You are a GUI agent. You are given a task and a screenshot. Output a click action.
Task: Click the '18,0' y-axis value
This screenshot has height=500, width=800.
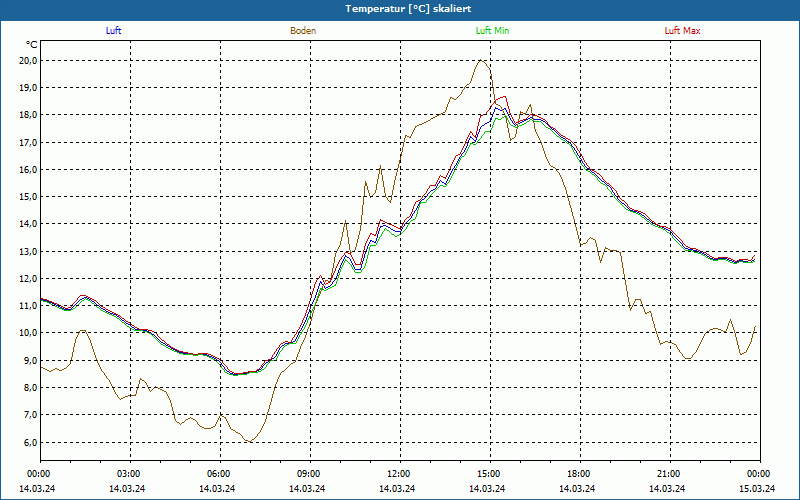(28, 115)
